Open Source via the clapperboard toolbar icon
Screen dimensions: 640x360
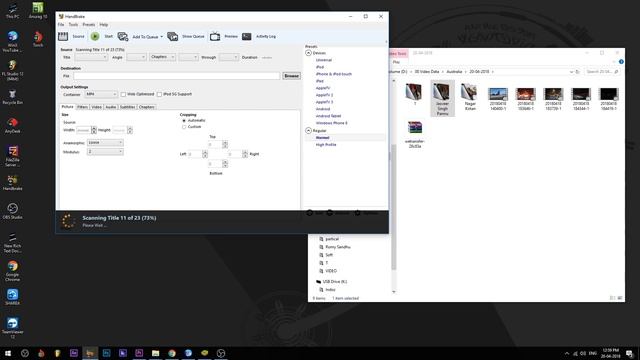[63, 36]
